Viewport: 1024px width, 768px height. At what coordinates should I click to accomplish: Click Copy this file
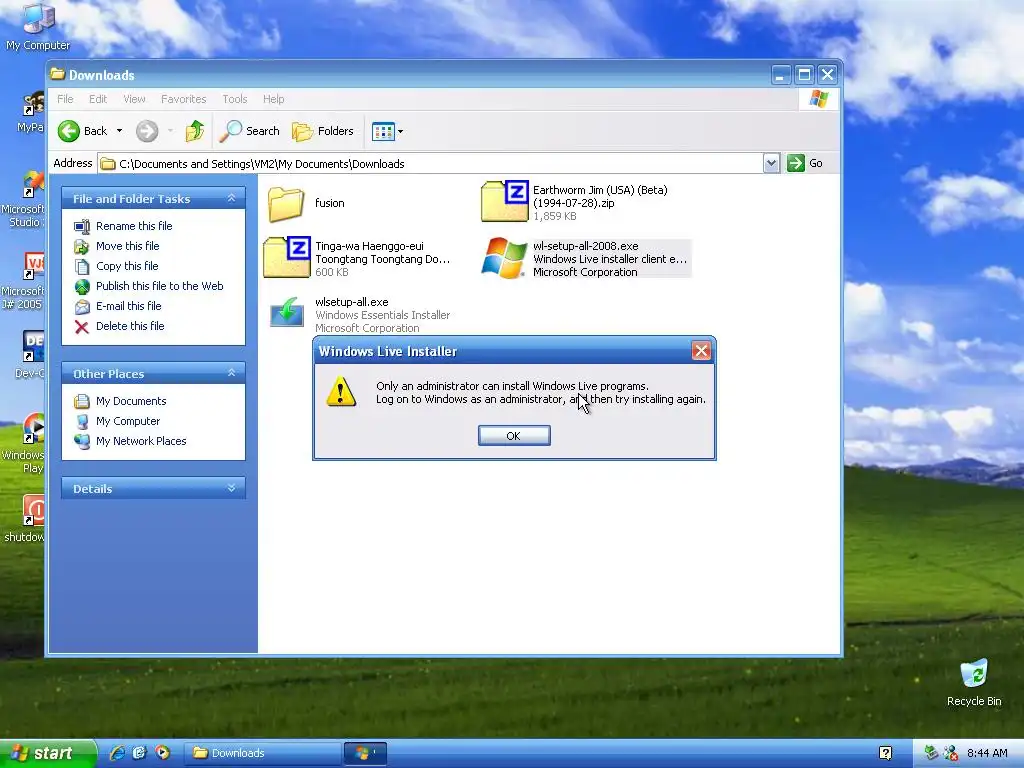point(127,266)
